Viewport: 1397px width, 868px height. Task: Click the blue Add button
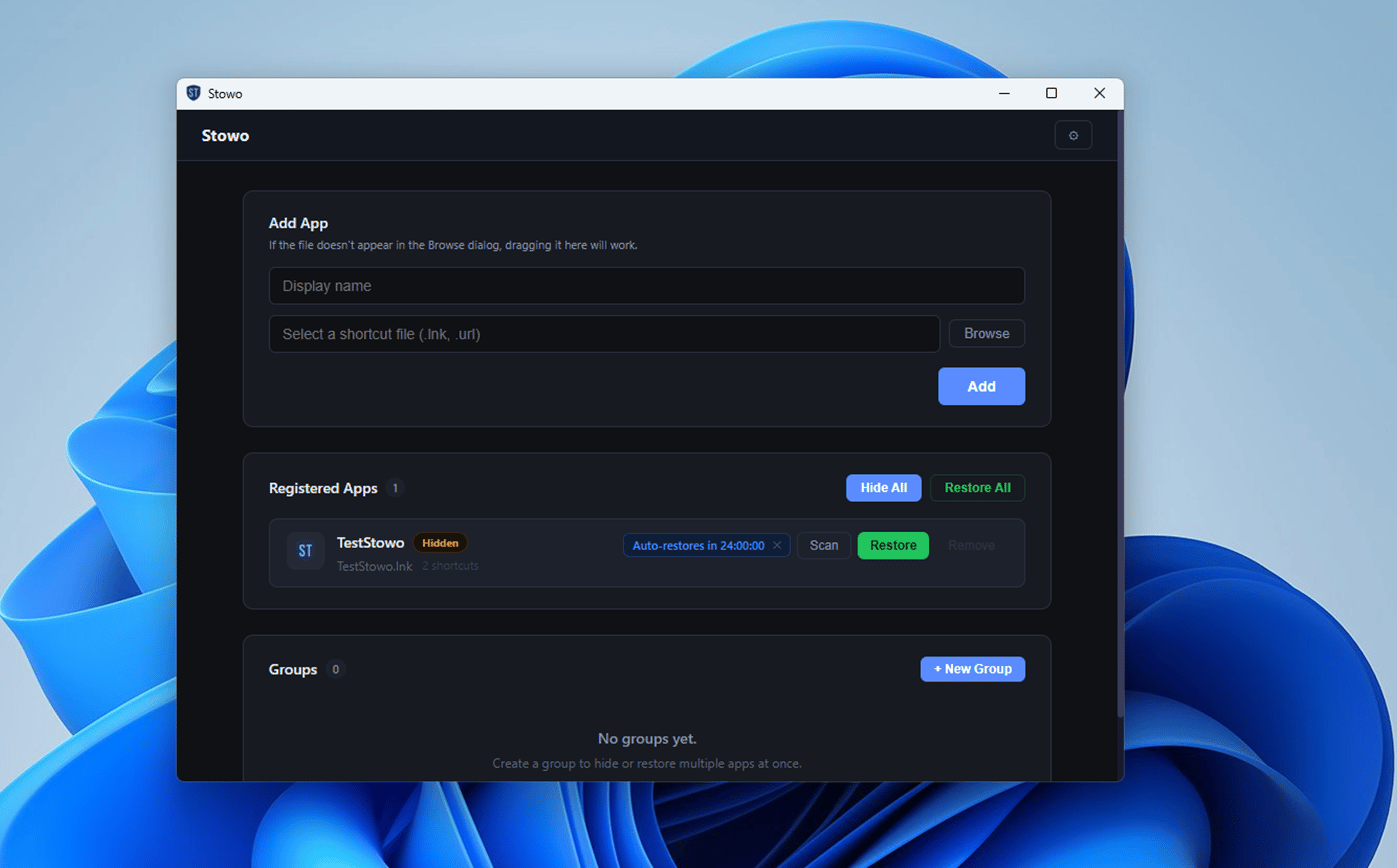coord(981,386)
